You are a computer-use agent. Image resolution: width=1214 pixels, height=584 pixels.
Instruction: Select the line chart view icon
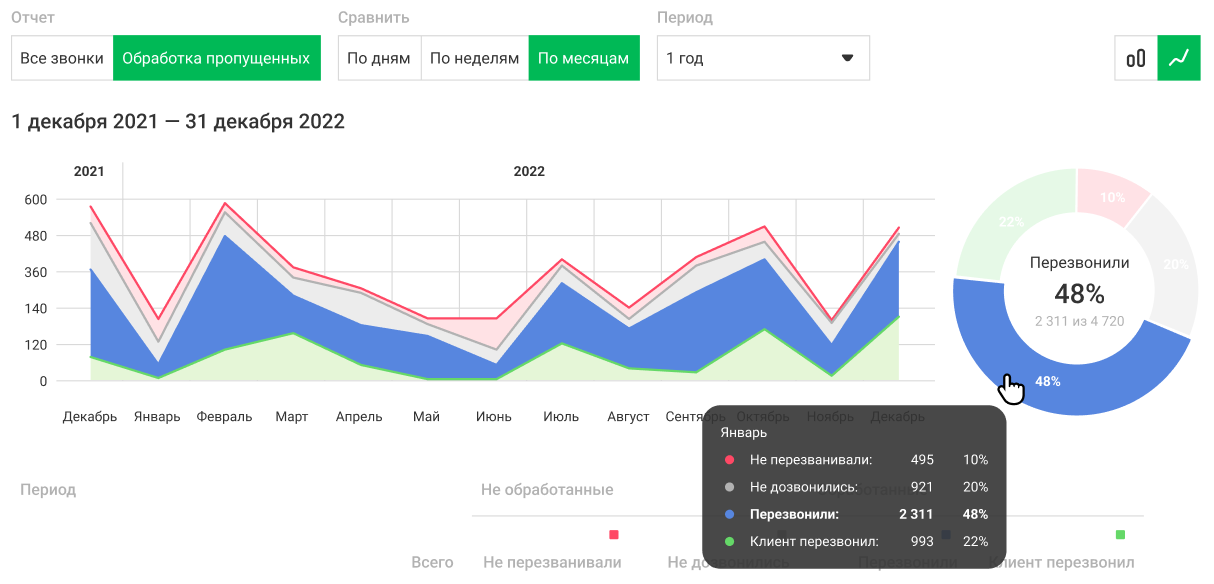(1179, 58)
